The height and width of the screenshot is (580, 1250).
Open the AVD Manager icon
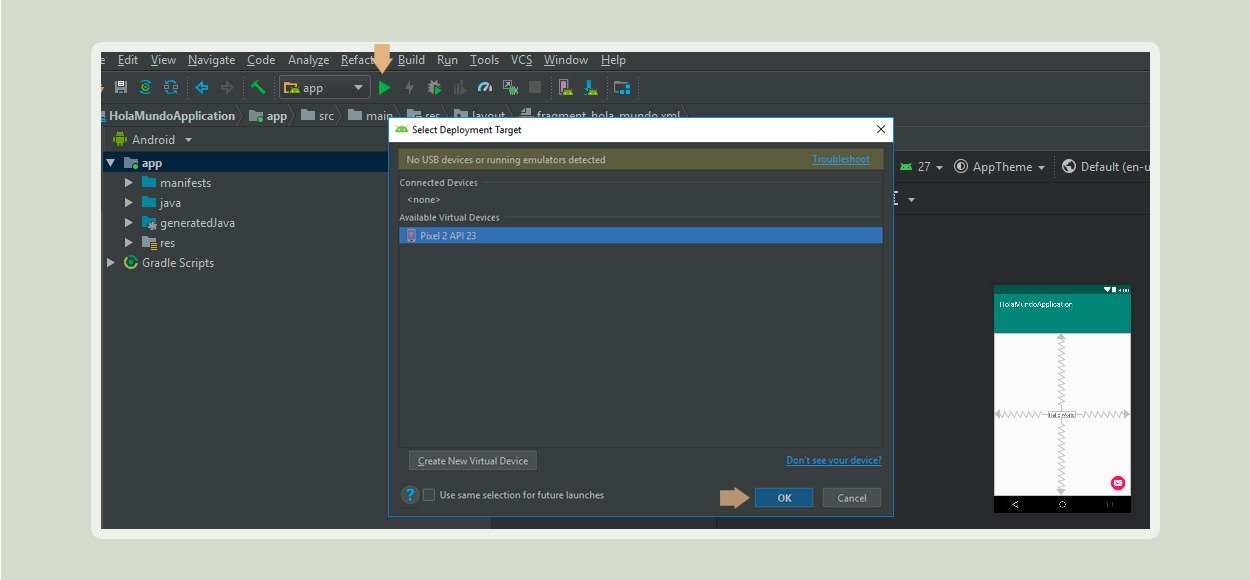(566, 88)
